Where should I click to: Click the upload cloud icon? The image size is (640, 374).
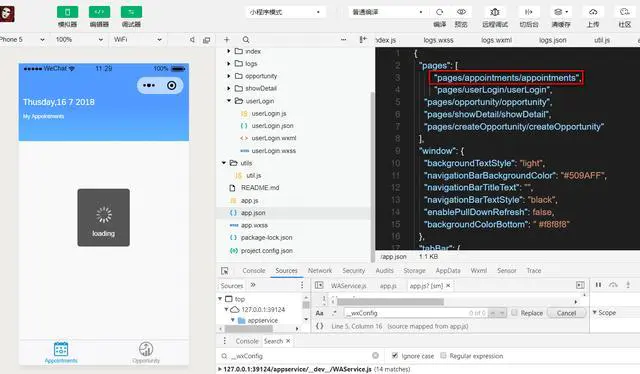point(593,12)
